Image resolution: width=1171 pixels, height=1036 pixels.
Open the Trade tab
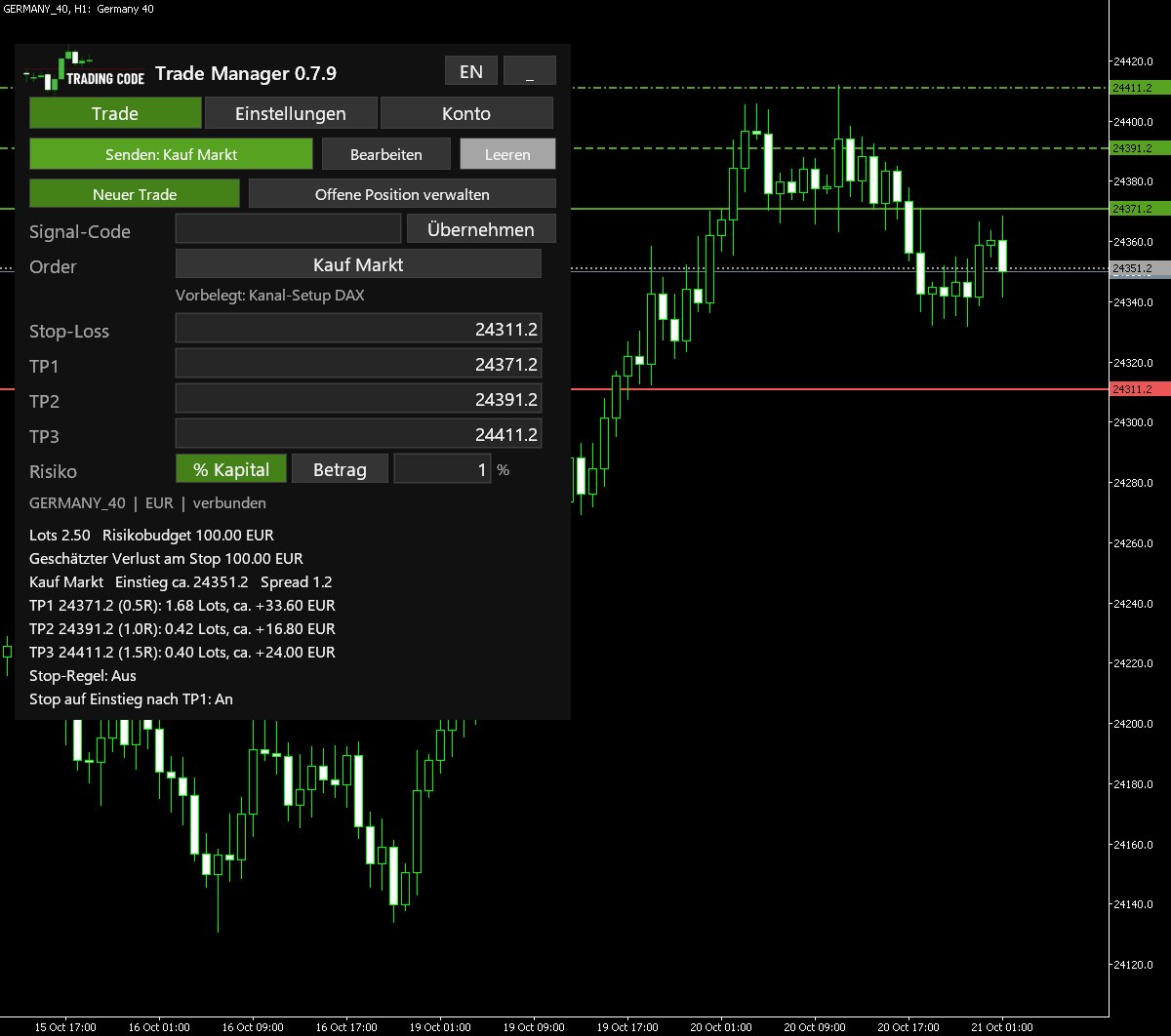pyautogui.click(x=115, y=113)
